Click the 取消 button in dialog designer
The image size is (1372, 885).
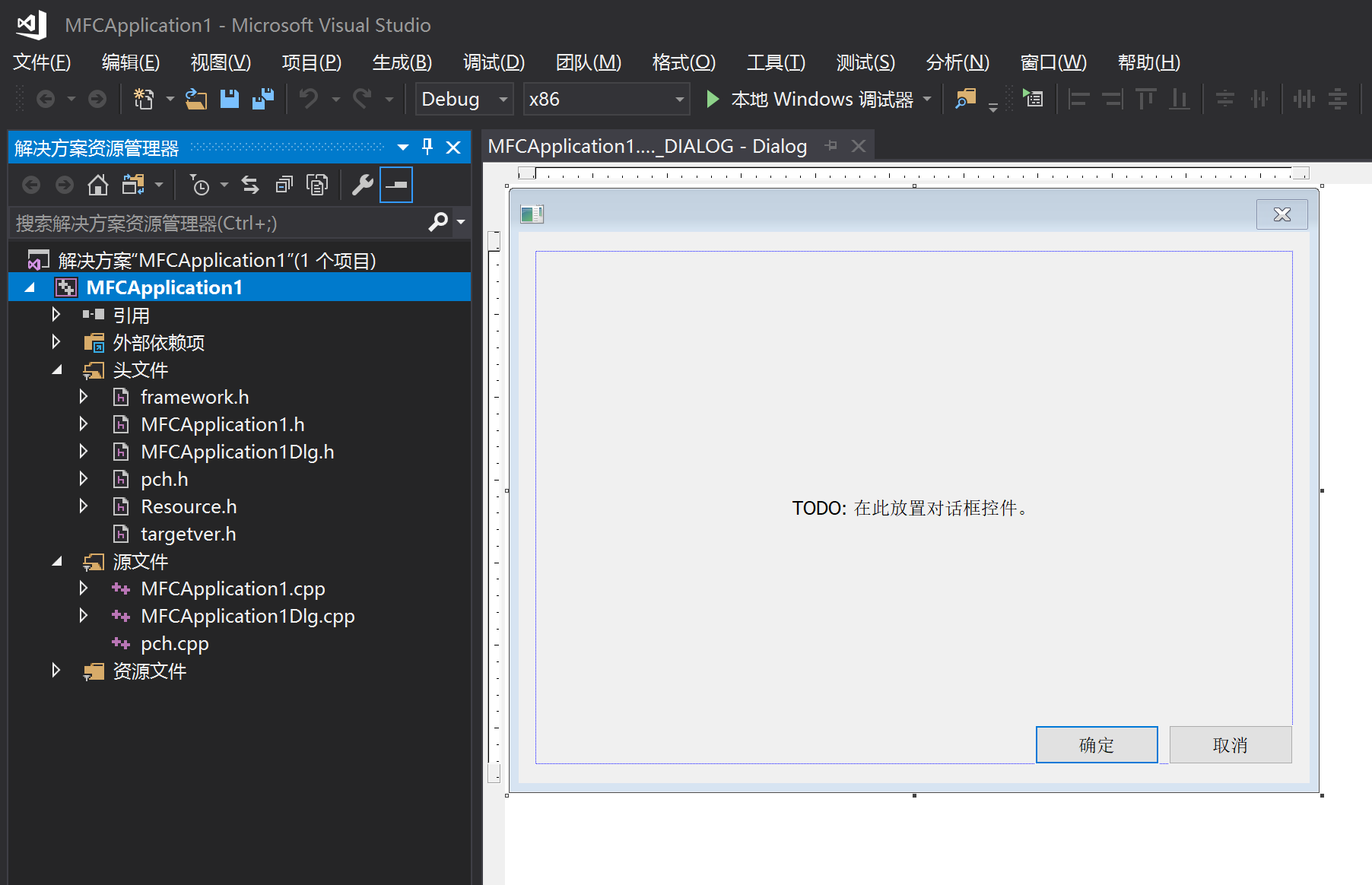click(1231, 745)
